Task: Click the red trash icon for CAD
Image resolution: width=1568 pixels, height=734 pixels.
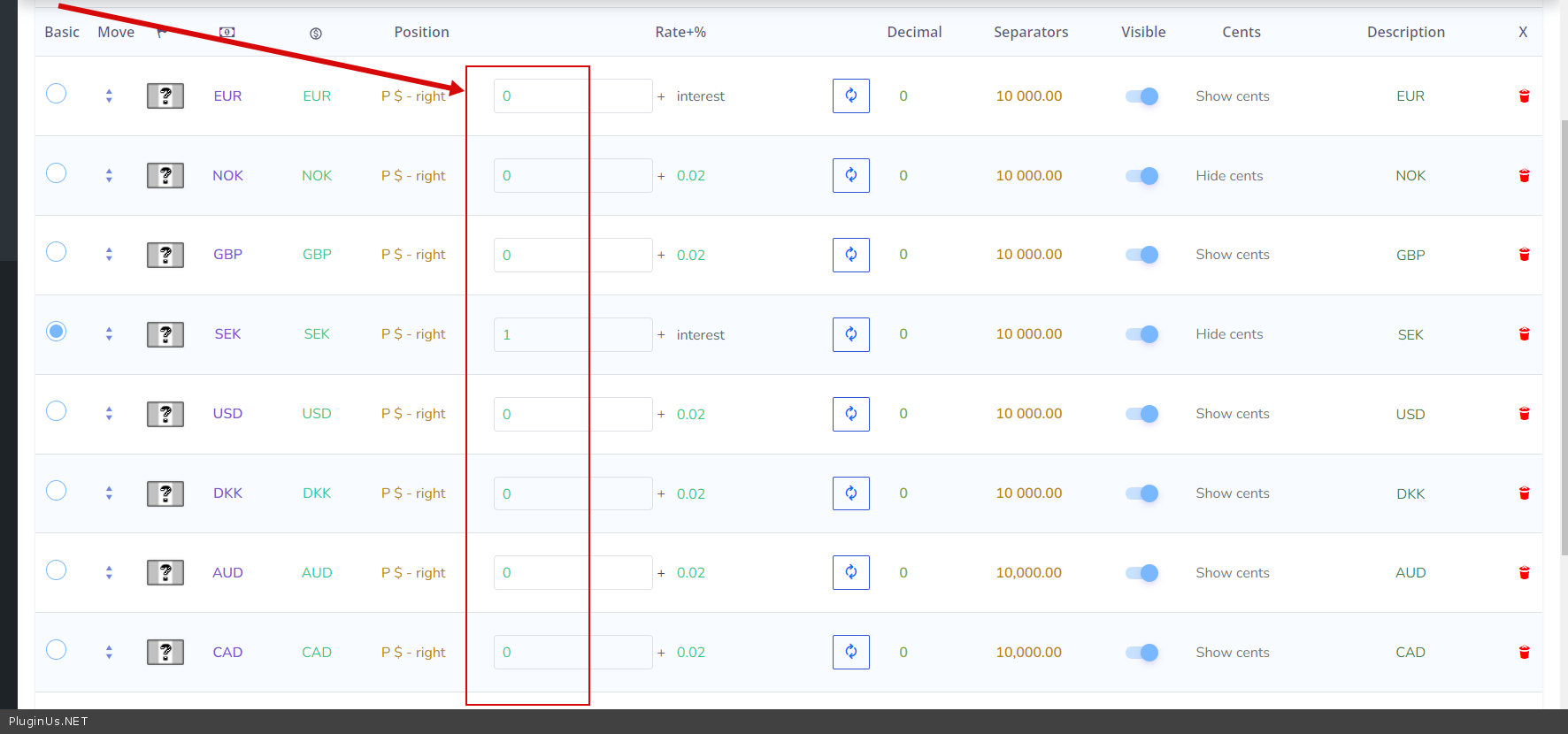Action: click(1524, 653)
